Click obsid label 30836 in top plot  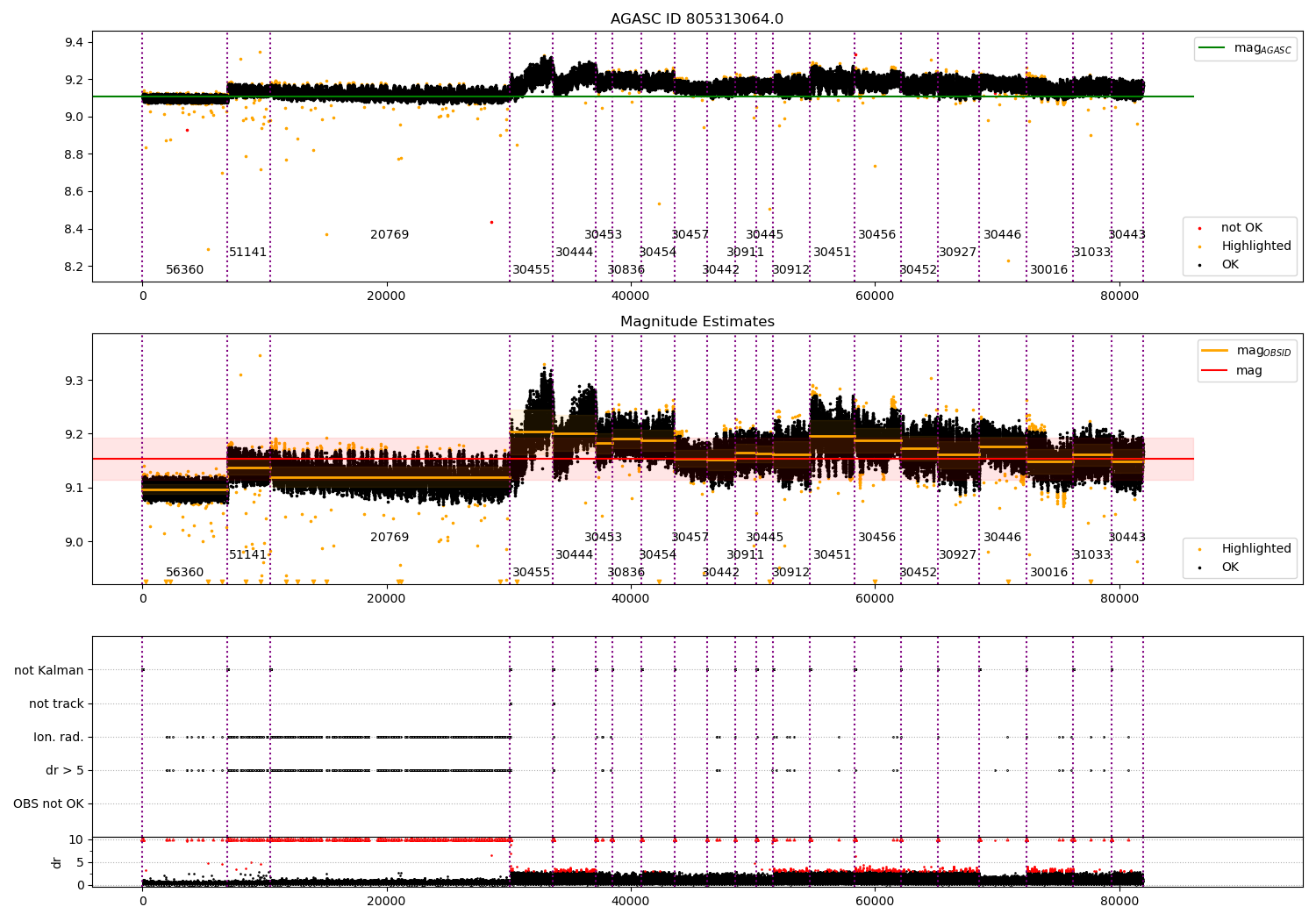point(626,270)
